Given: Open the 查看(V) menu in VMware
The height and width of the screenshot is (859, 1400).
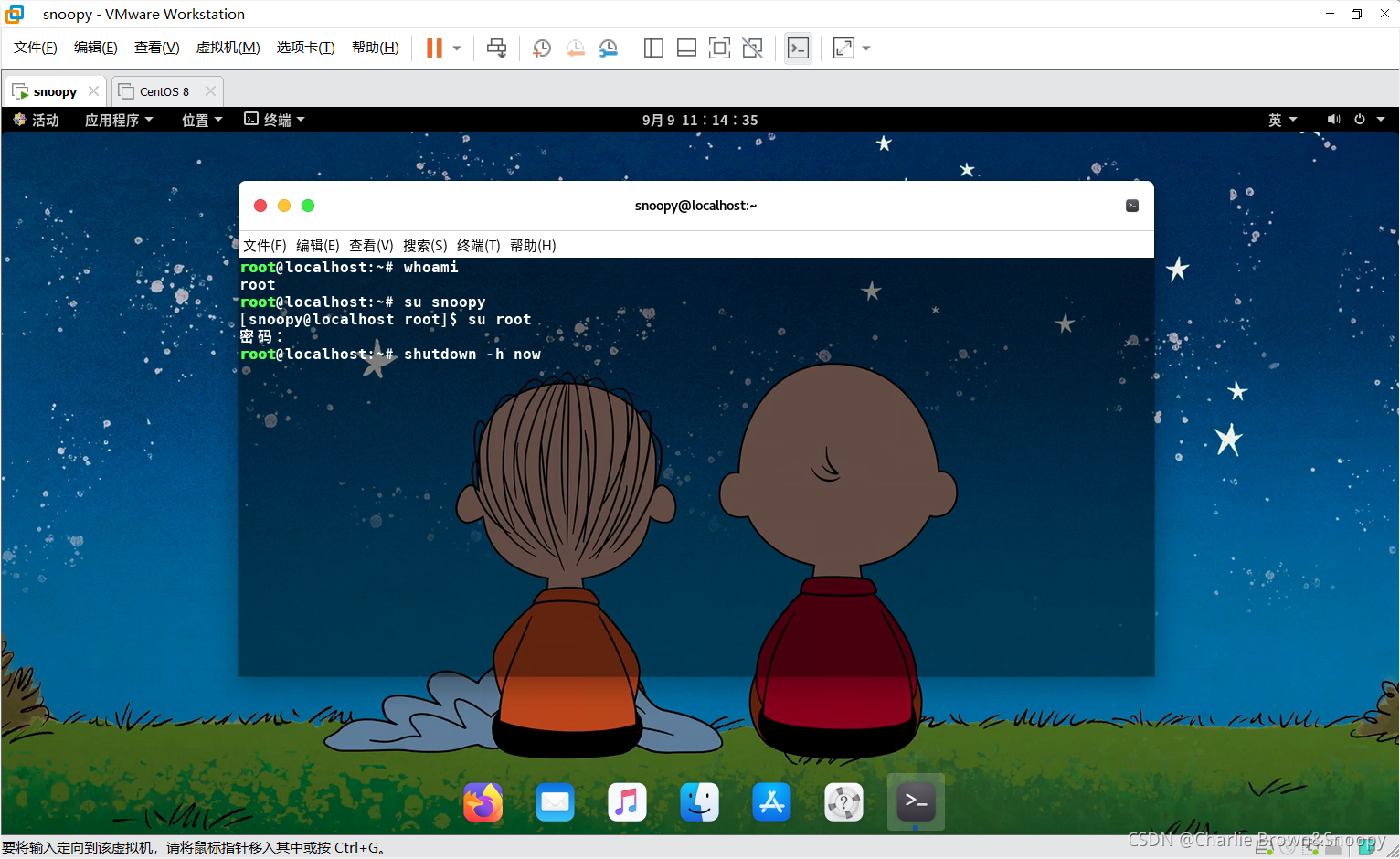Looking at the screenshot, I should [x=157, y=48].
